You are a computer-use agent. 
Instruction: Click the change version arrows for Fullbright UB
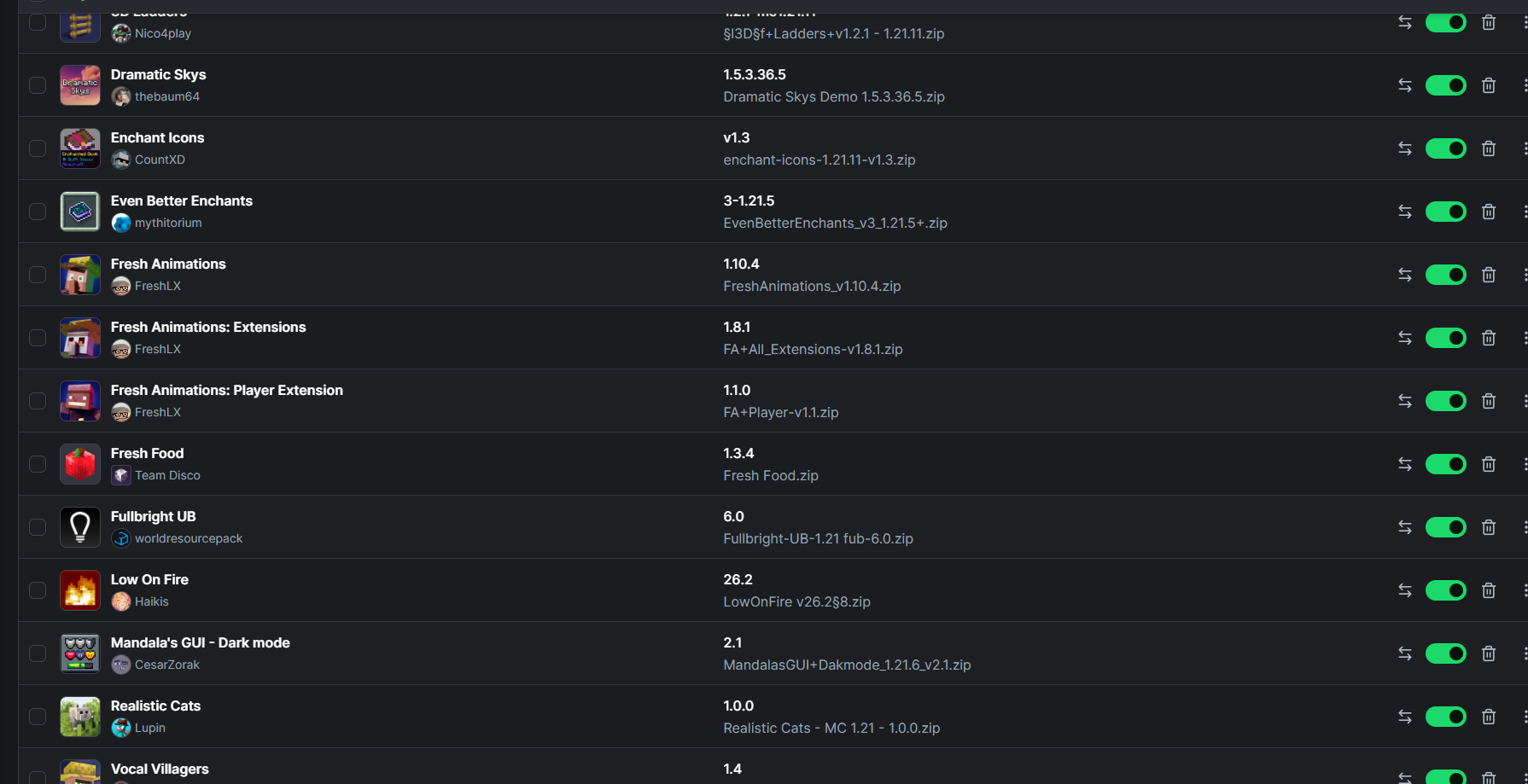click(1405, 527)
